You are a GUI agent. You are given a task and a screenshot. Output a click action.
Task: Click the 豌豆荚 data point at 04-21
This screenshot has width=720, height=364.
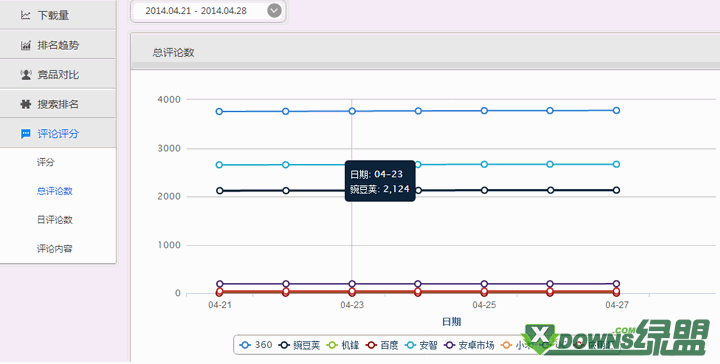[219, 190]
